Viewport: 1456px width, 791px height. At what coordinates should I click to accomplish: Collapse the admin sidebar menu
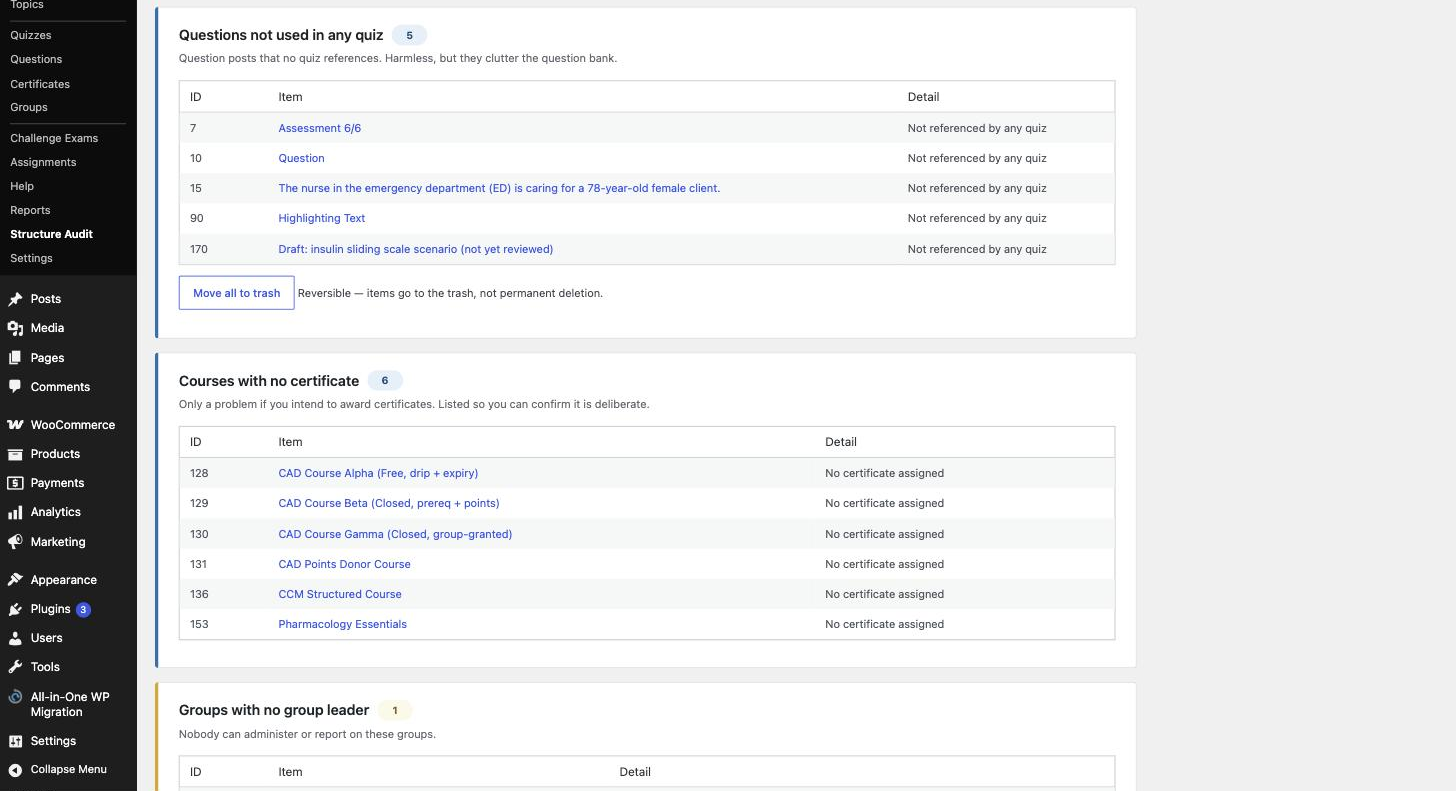tap(68, 769)
